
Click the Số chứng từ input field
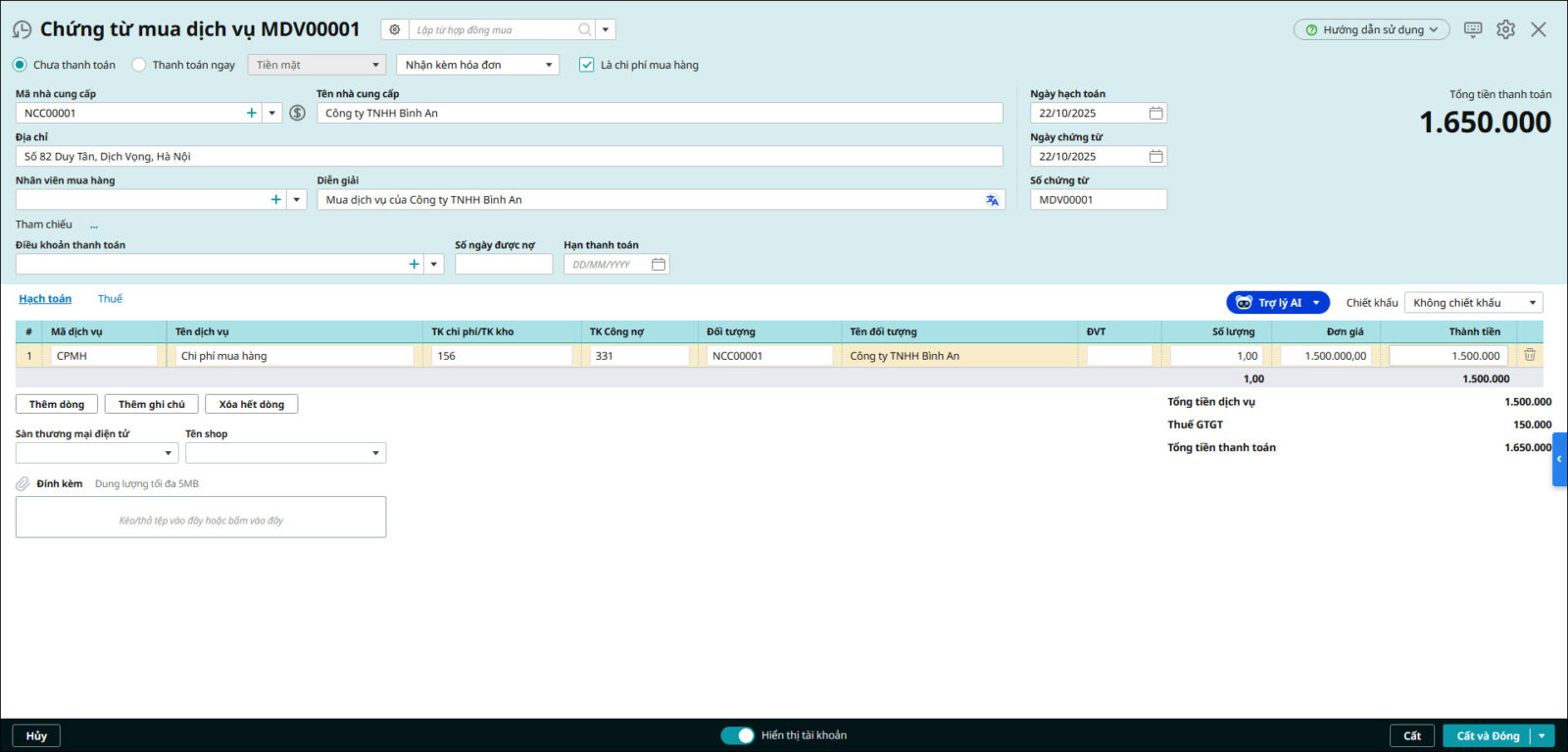pos(1098,200)
